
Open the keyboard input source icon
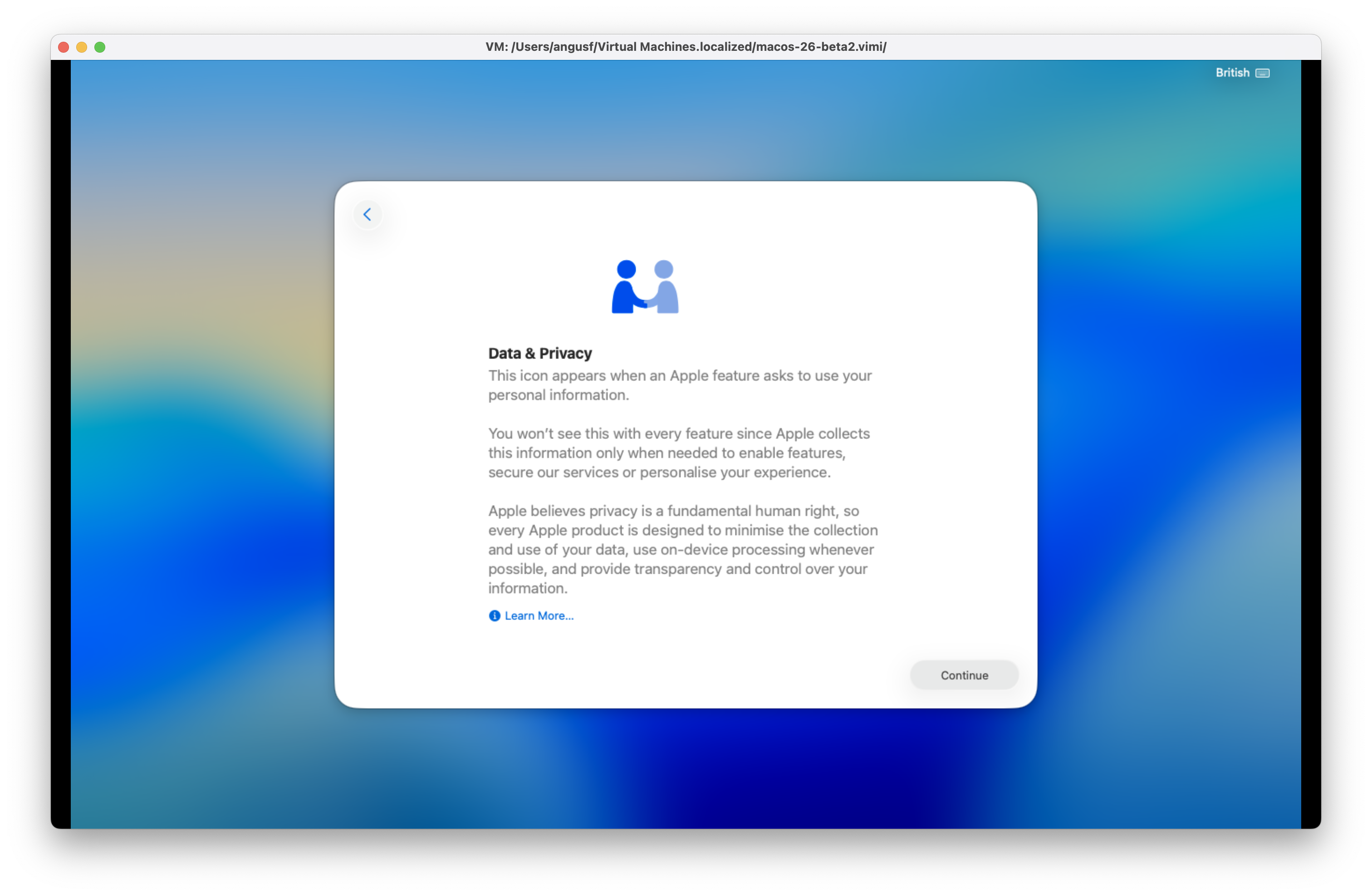point(1263,73)
